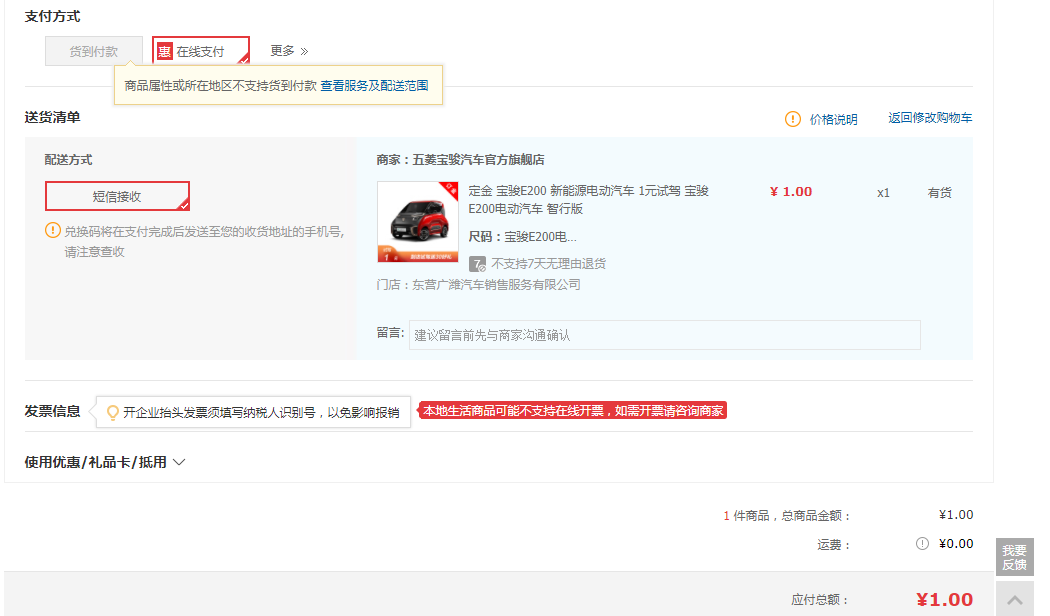Open 查看服务及配送范围 link
The width and height of the screenshot is (1050, 616).
(374, 86)
